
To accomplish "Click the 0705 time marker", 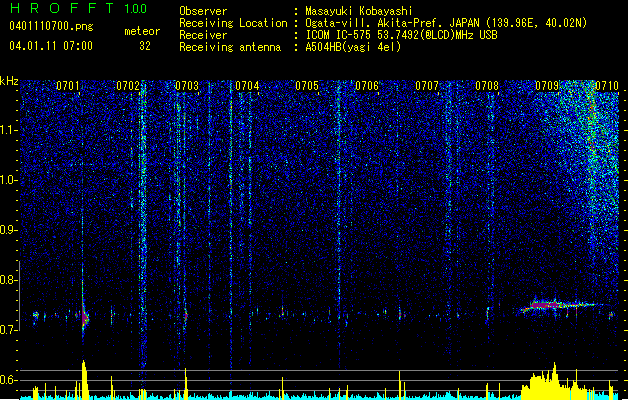I will pyautogui.click(x=307, y=86).
